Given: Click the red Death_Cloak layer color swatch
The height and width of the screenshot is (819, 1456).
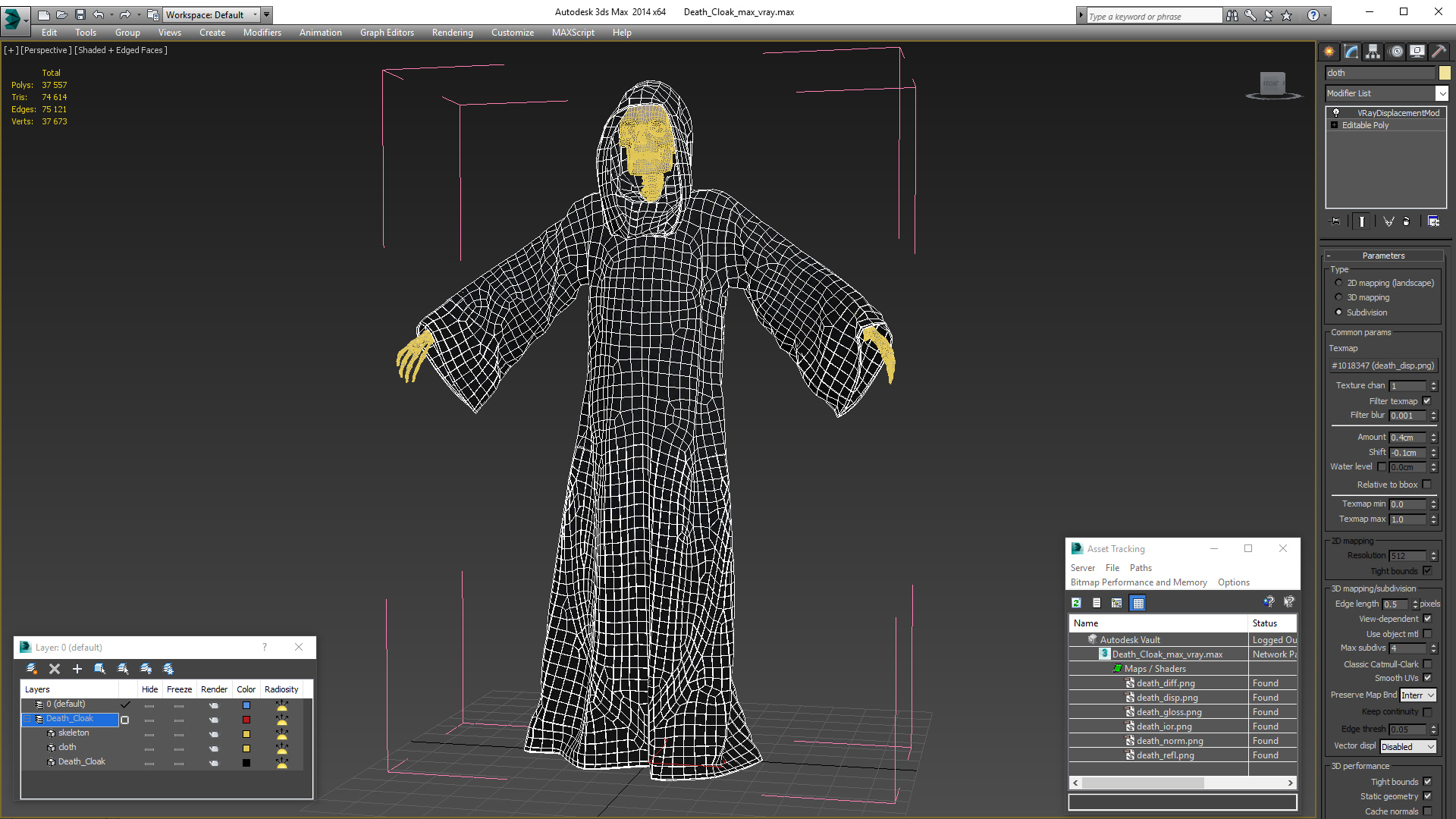Looking at the screenshot, I should tap(246, 720).
